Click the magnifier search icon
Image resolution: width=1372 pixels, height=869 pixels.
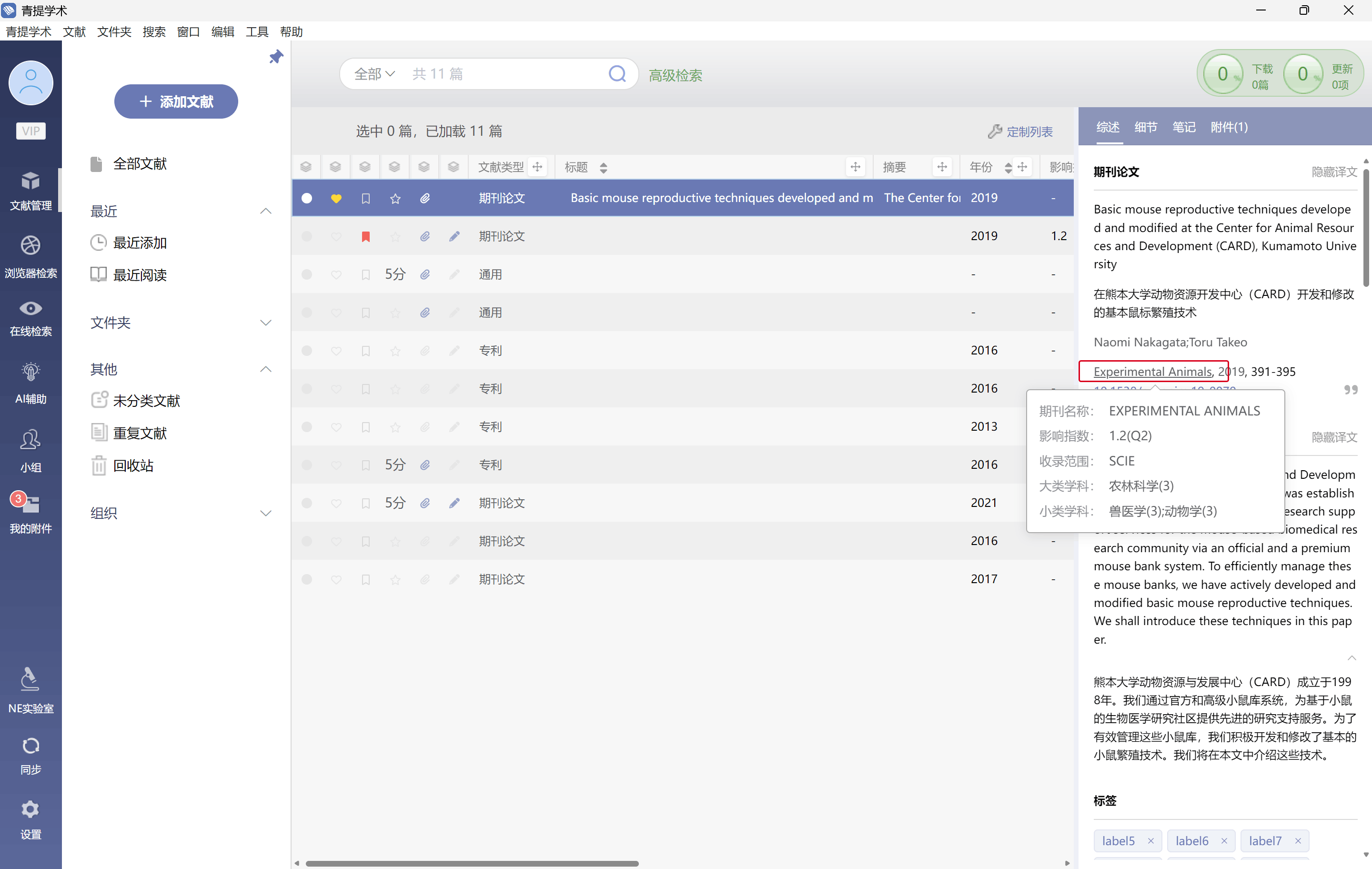click(x=617, y=73)
